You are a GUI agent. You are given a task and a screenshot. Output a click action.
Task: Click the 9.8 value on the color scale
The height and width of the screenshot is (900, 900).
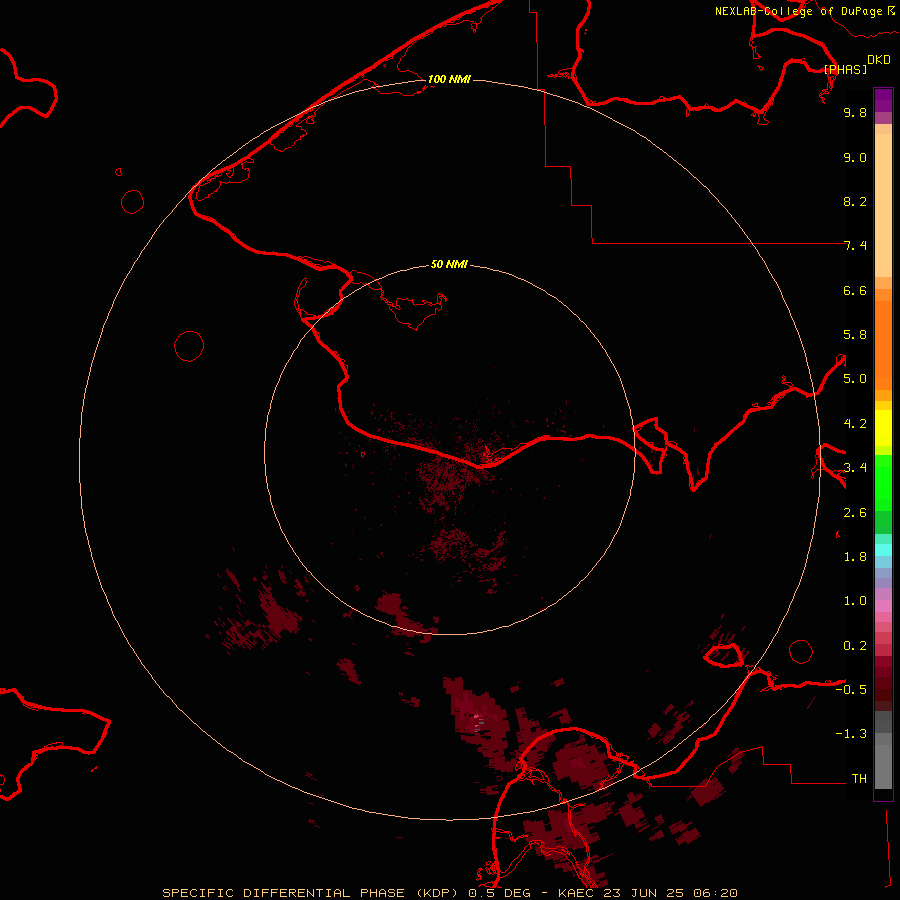pos(855,112)
